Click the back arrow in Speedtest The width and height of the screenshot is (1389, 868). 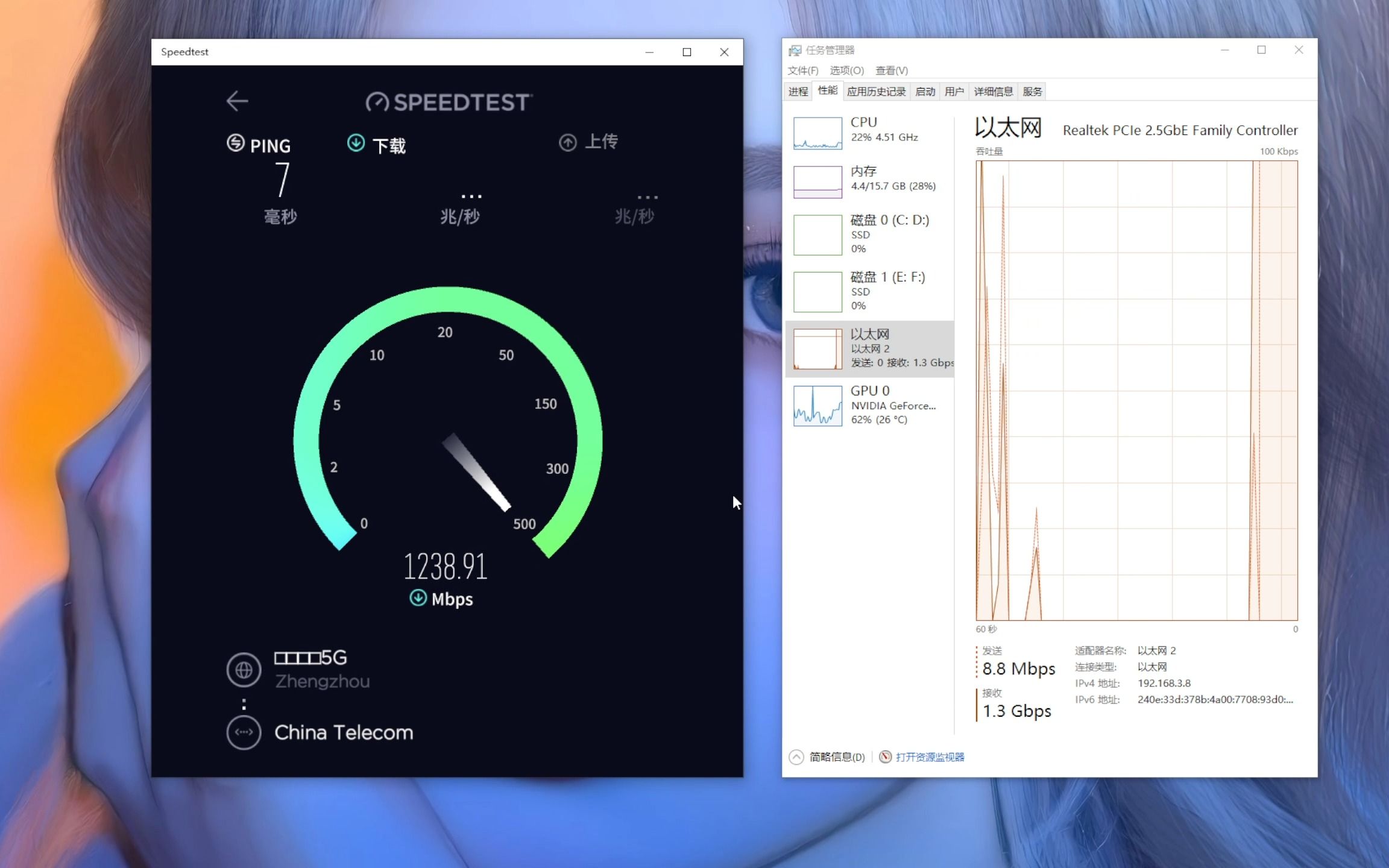click(237, 101)
